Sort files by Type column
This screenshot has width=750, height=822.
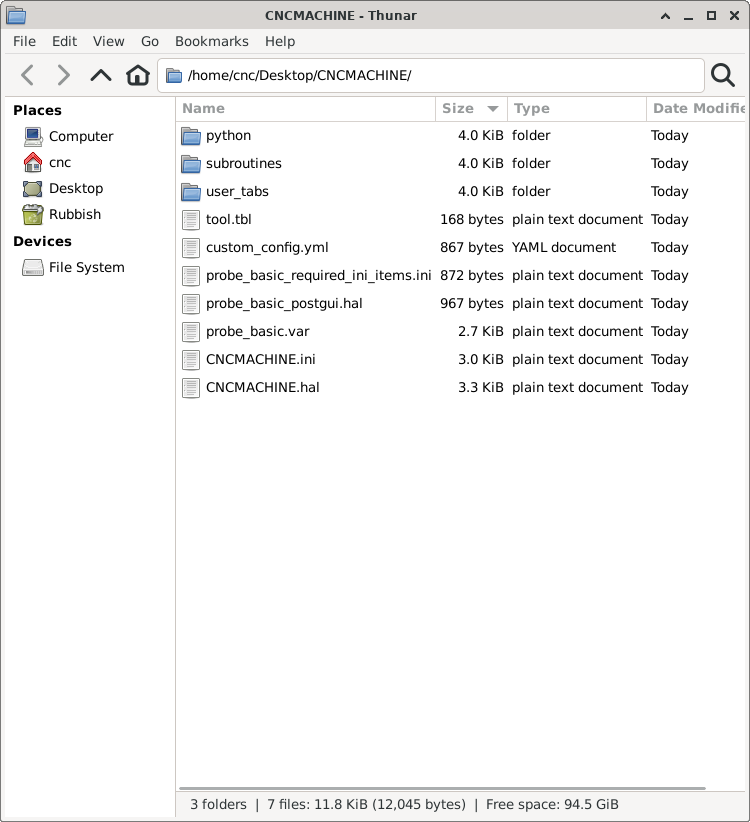click(x=577, y=109)
